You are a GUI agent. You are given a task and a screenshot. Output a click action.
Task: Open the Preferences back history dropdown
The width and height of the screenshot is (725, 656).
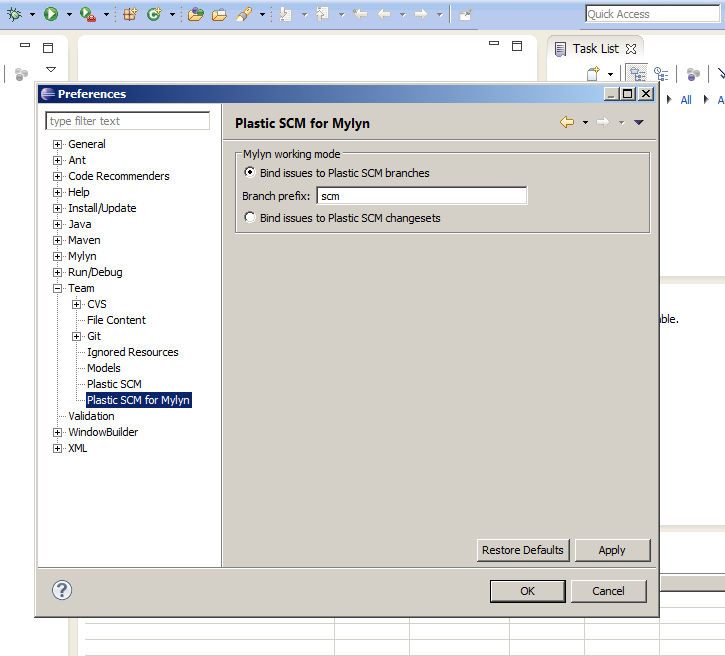click(x=585, y=123)
